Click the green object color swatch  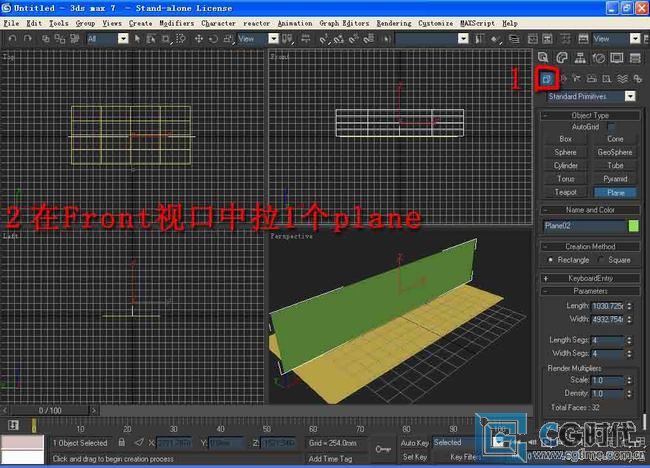pos(633,226)
